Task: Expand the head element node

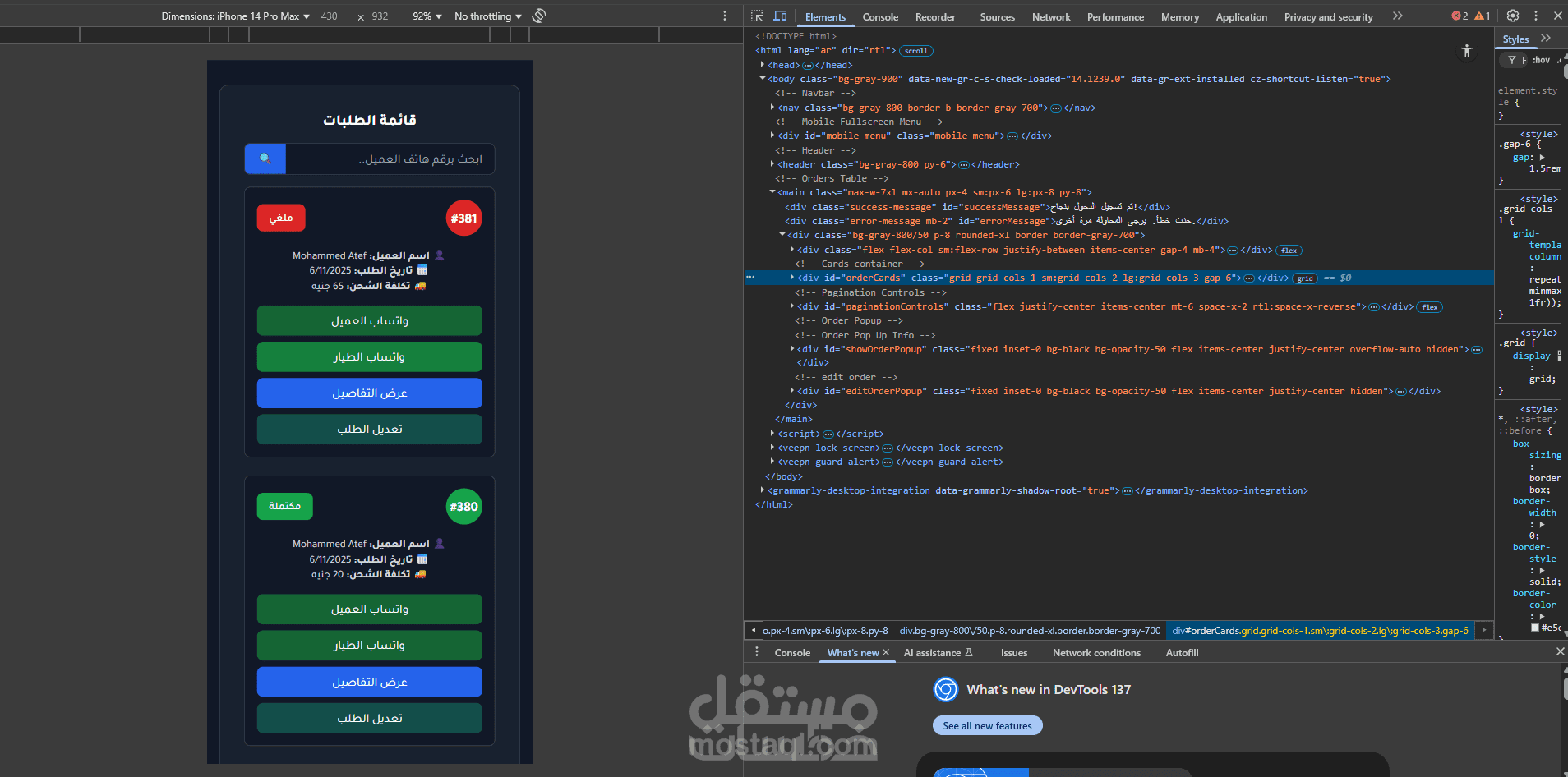Action: coord(763,65)
